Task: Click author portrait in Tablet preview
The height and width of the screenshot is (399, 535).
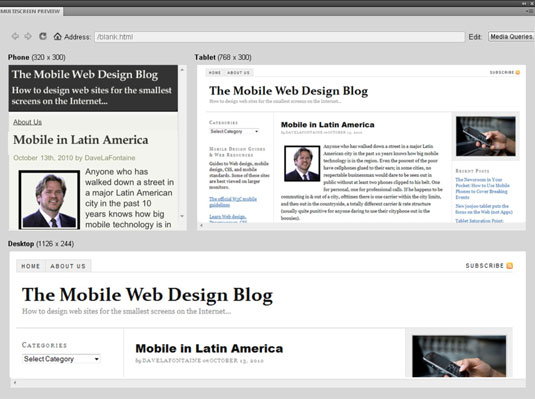Action: click(x=302, y=163)
